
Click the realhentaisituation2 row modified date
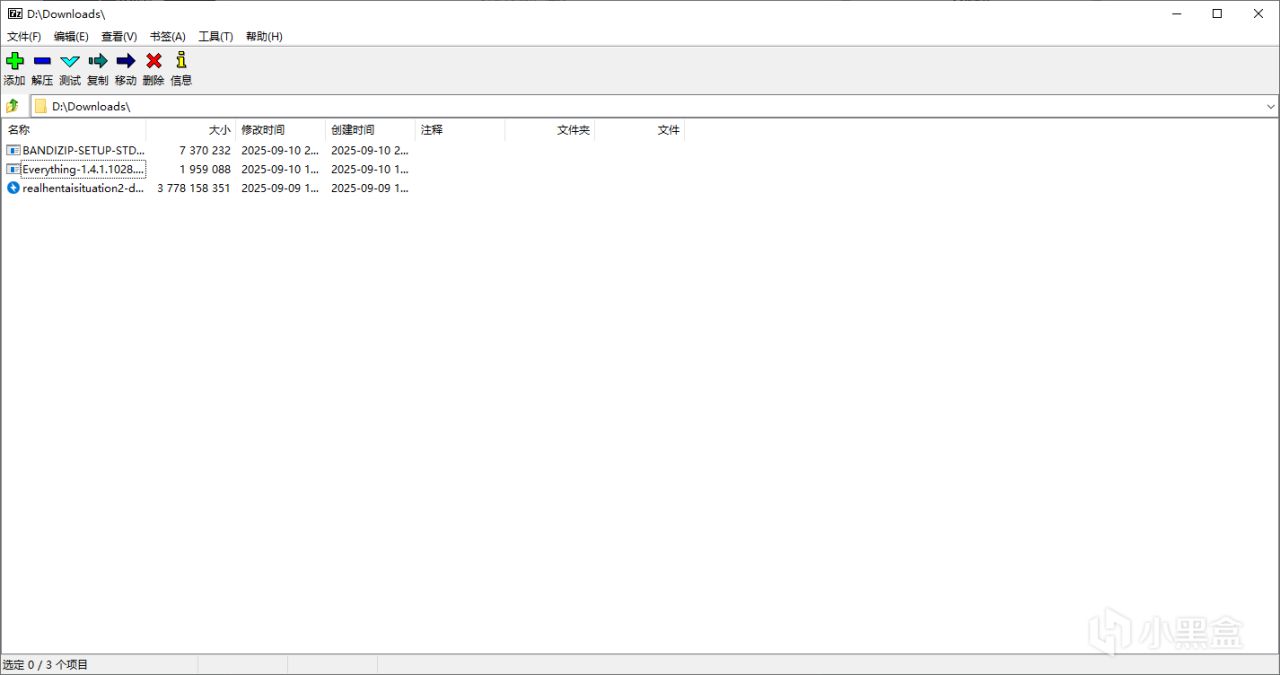click(x=280, y=188)
